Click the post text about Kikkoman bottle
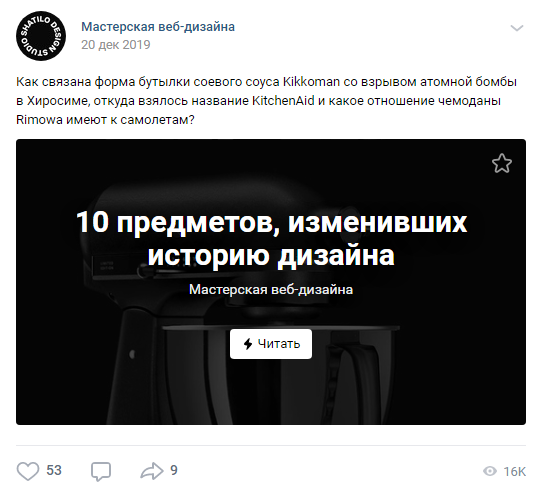542x492 pixels. pos(267,101)
